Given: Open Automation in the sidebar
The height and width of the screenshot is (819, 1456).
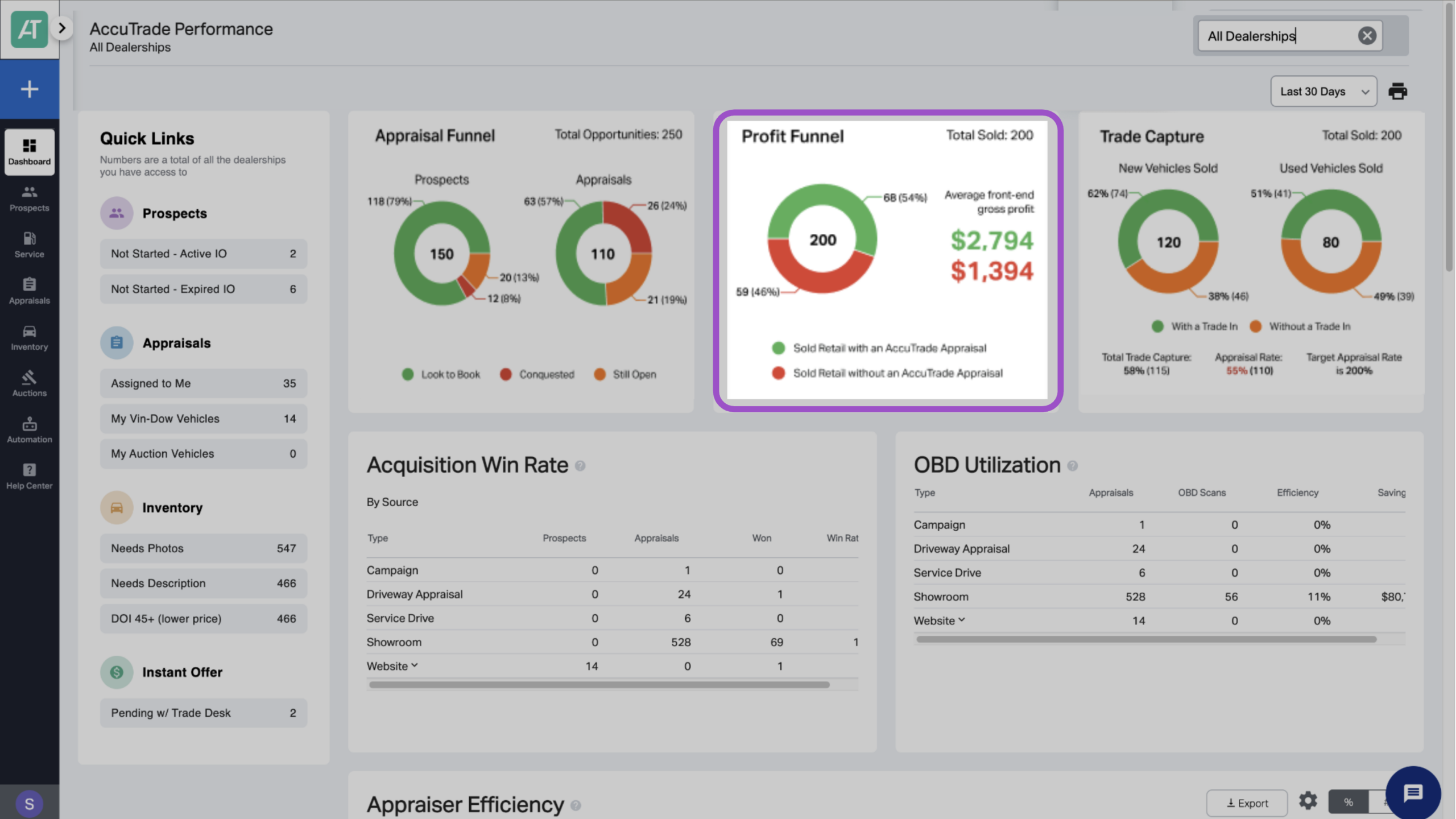Looking at the screenshot, I should [30, 431].
